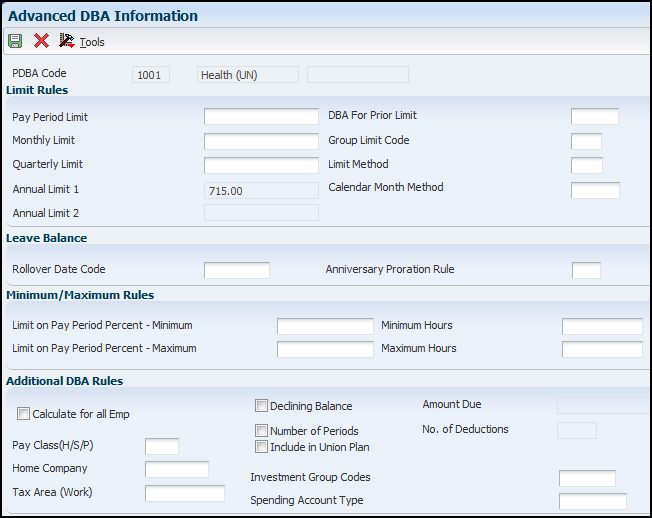The width and height of the screenshot is (652, 518).
Task: Click the Monthly Limit input box
Action: 261,141
